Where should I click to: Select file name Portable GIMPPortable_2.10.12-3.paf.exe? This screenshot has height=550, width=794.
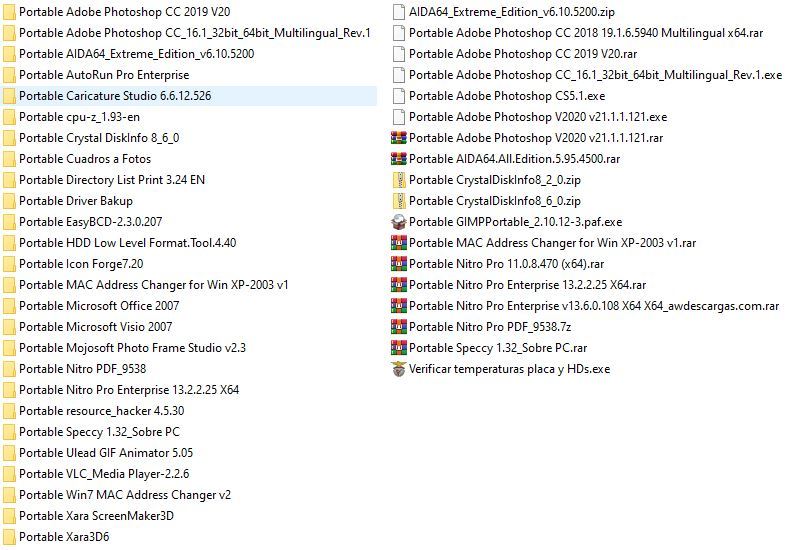(515, 222)
